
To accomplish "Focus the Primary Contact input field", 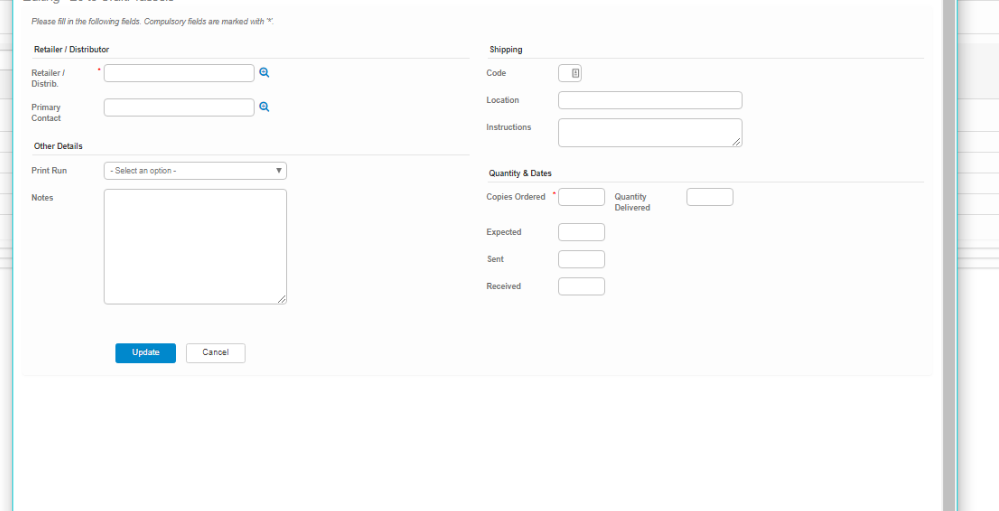I will (179, 107).
